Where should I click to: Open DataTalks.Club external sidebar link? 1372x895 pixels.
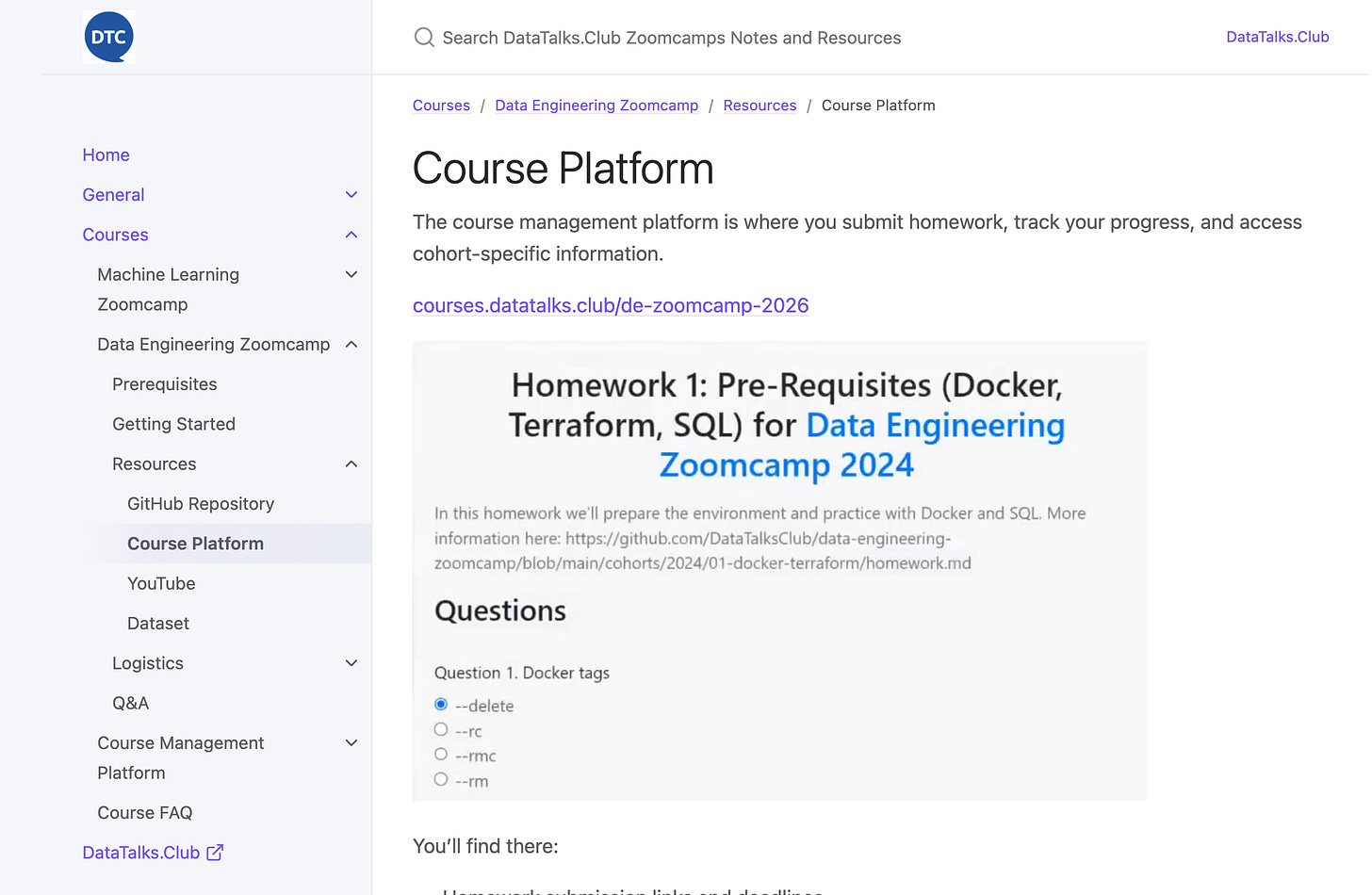153,853
